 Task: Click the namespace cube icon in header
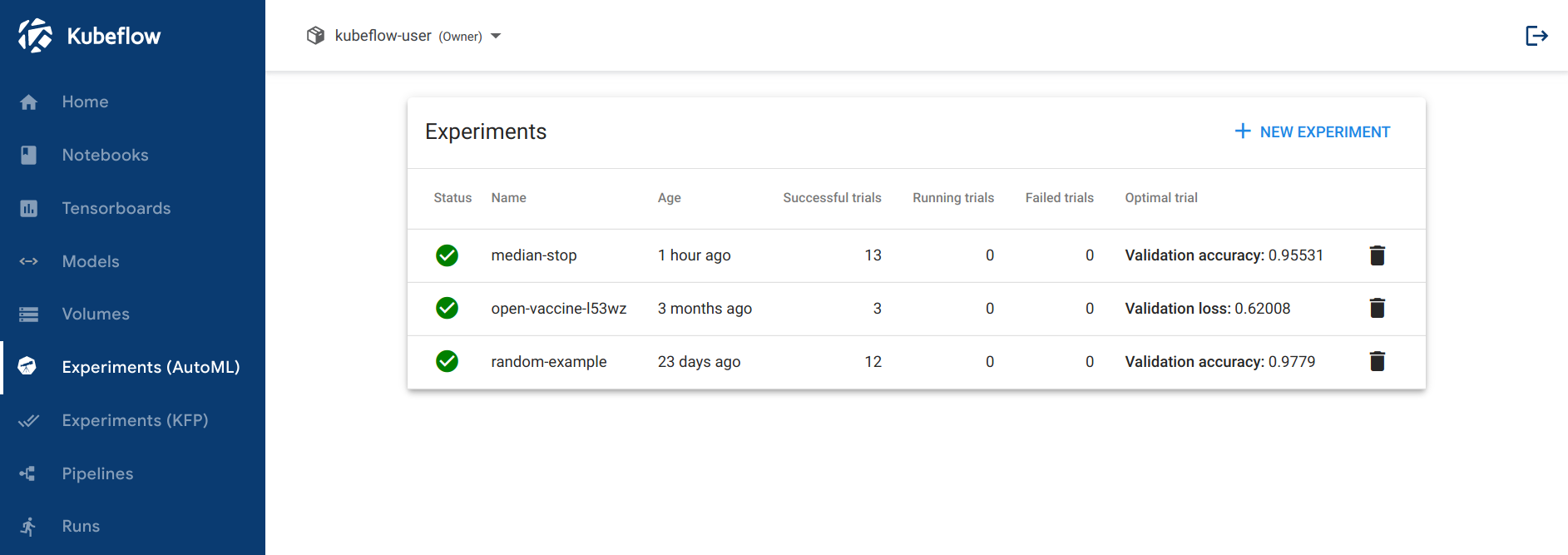[315, 36]
